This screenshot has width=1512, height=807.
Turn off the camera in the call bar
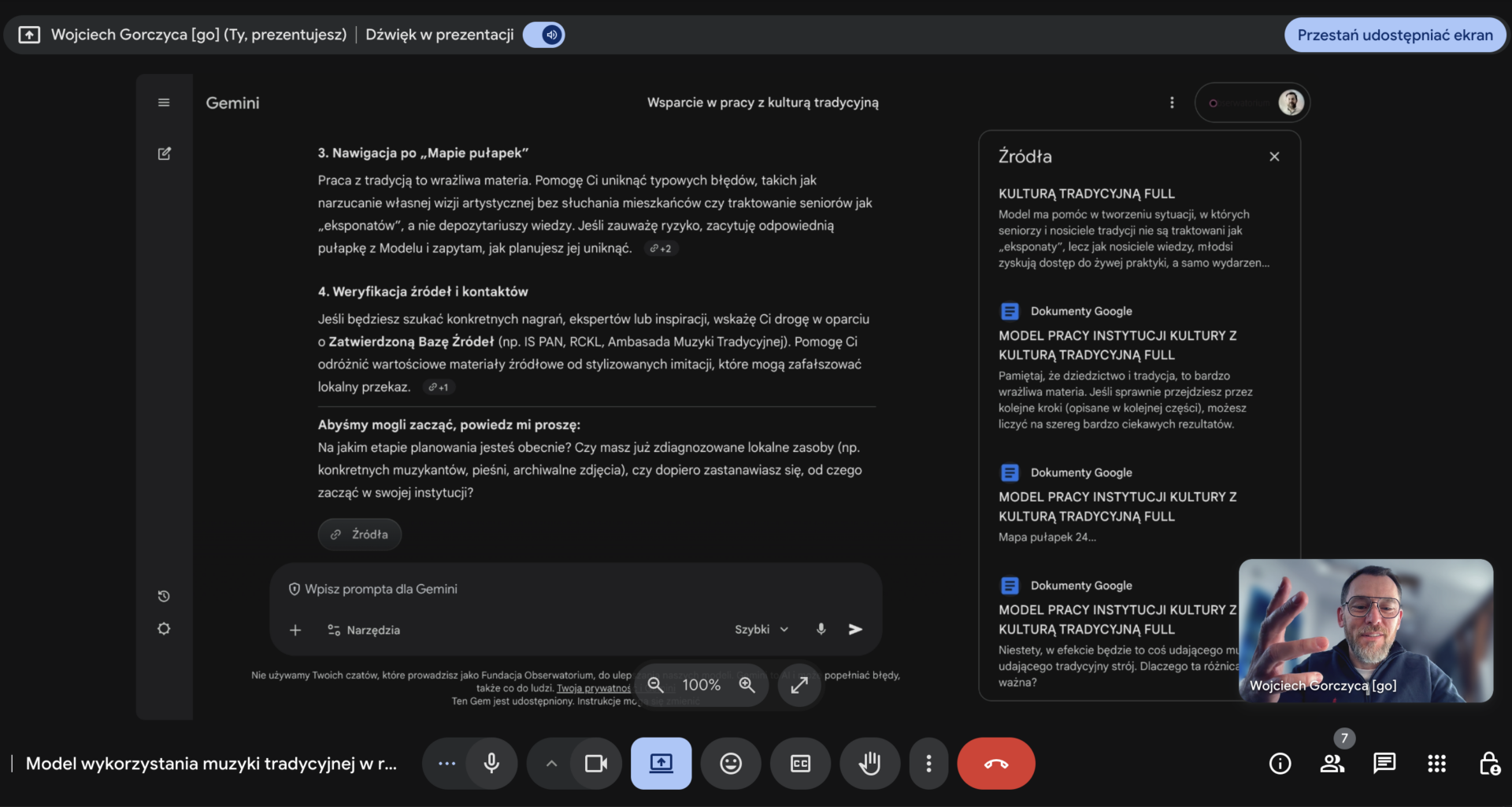tap(596, 763)
